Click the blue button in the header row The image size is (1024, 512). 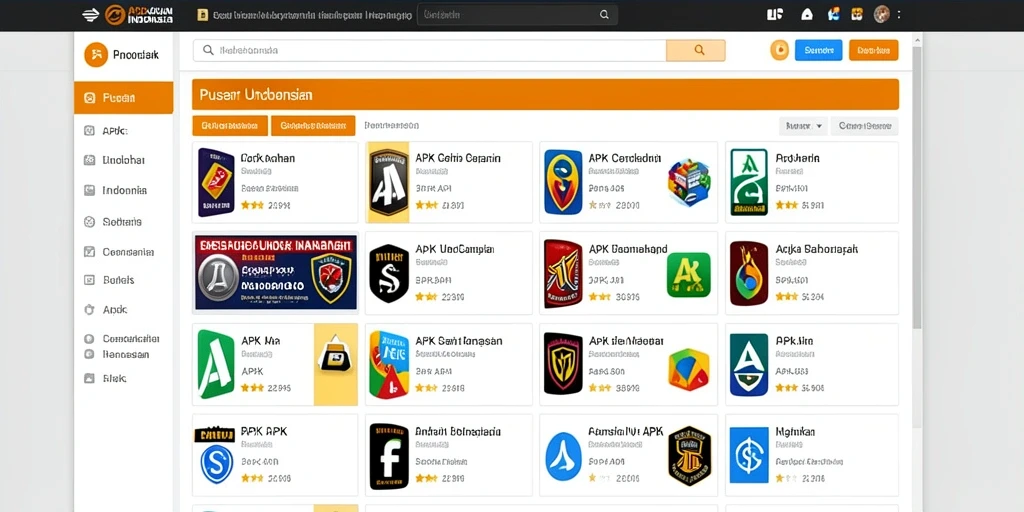tap(818, 50)
